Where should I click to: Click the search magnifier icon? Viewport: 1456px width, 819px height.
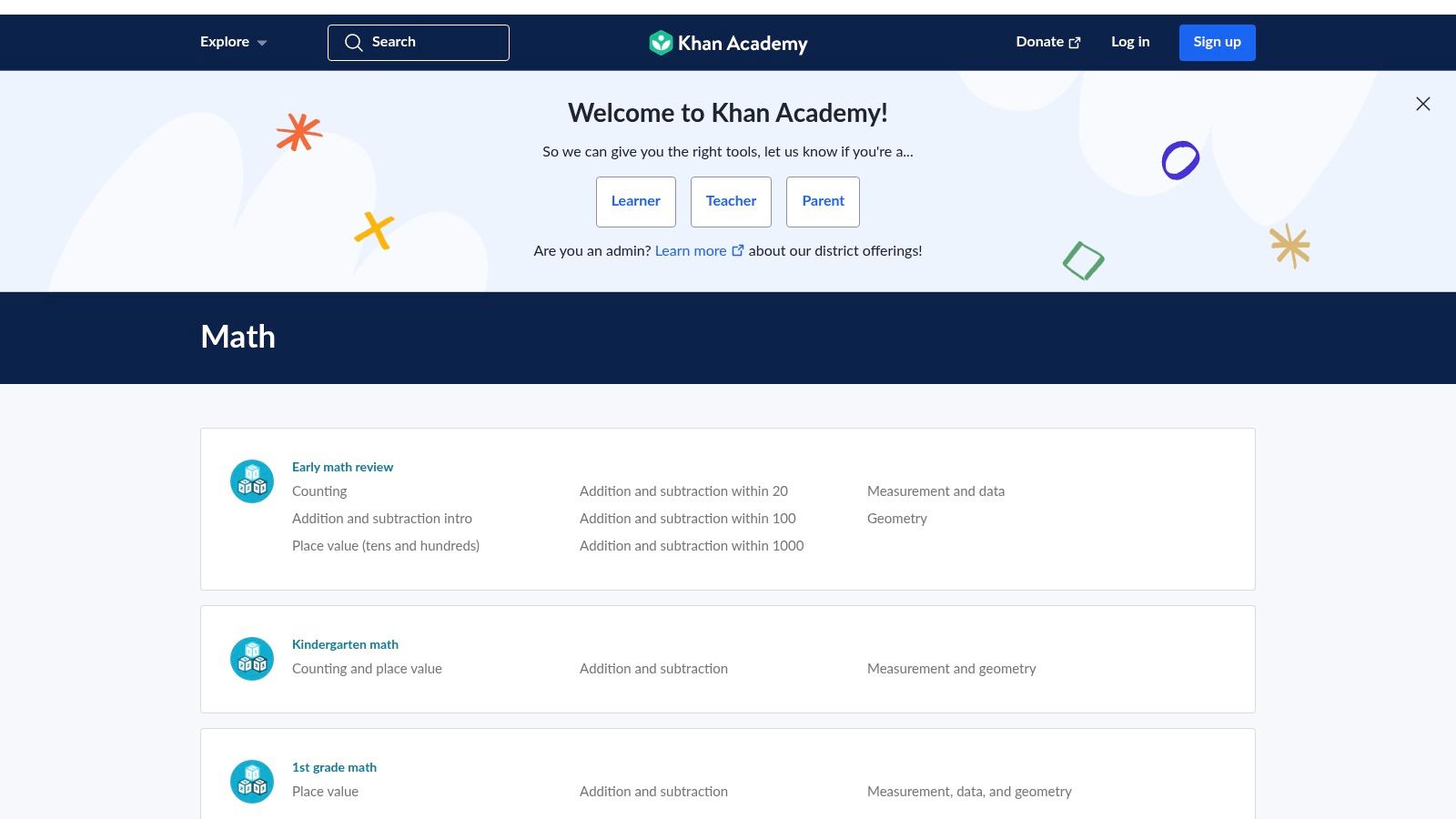[354, 42]
